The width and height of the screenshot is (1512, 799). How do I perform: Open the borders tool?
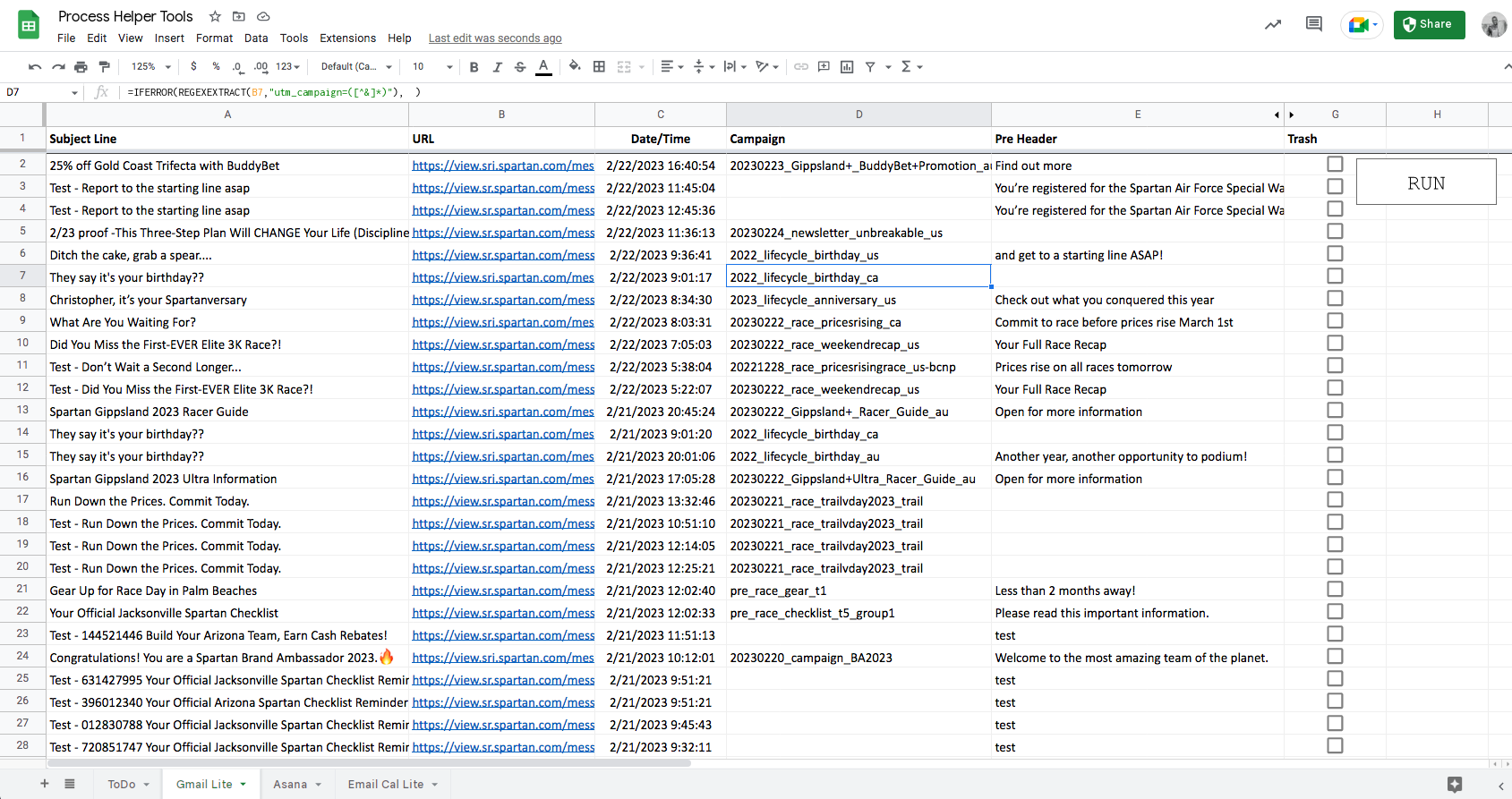[x=599, y=67]
